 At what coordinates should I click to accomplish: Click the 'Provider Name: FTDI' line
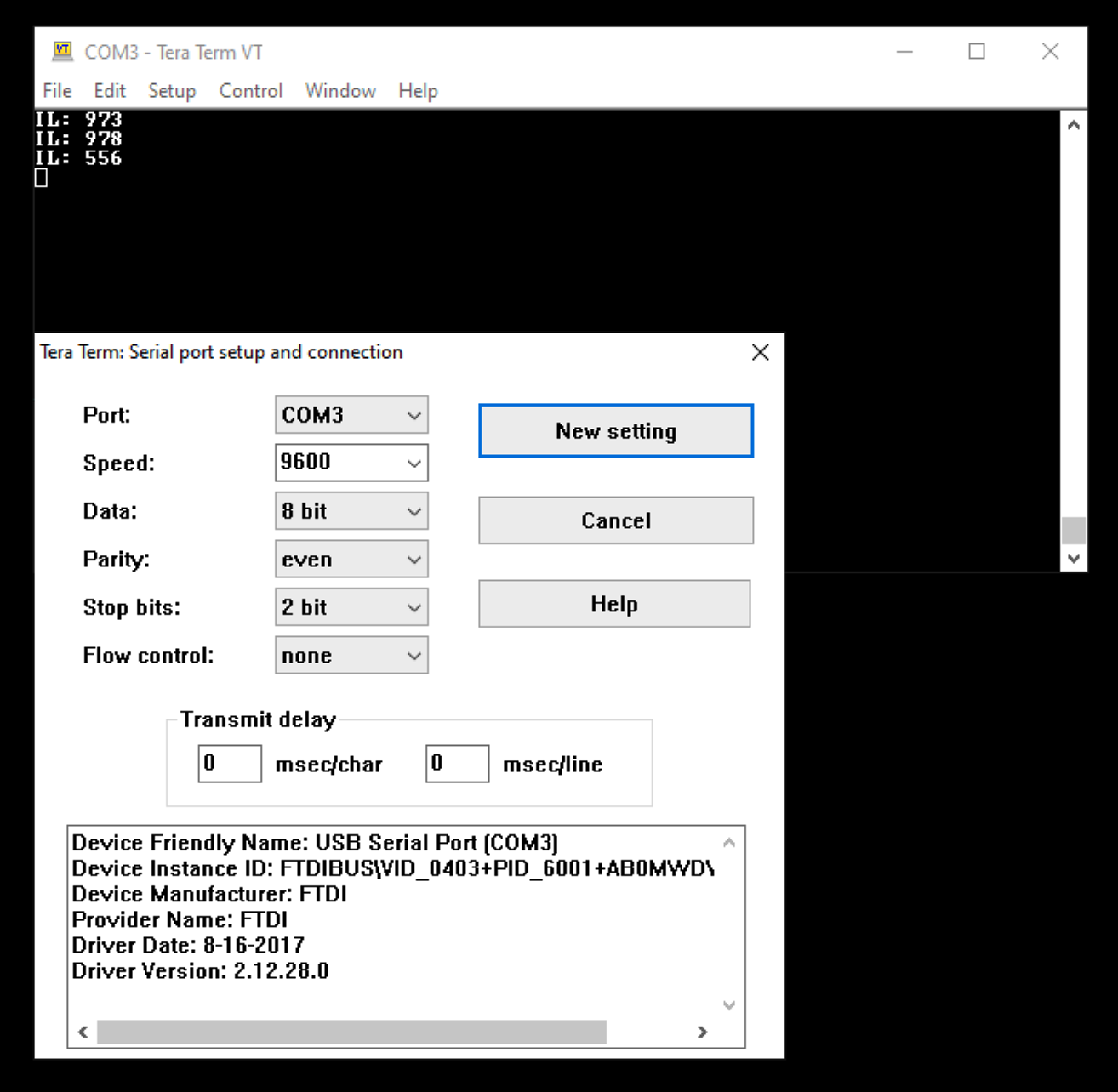(180, 919)
